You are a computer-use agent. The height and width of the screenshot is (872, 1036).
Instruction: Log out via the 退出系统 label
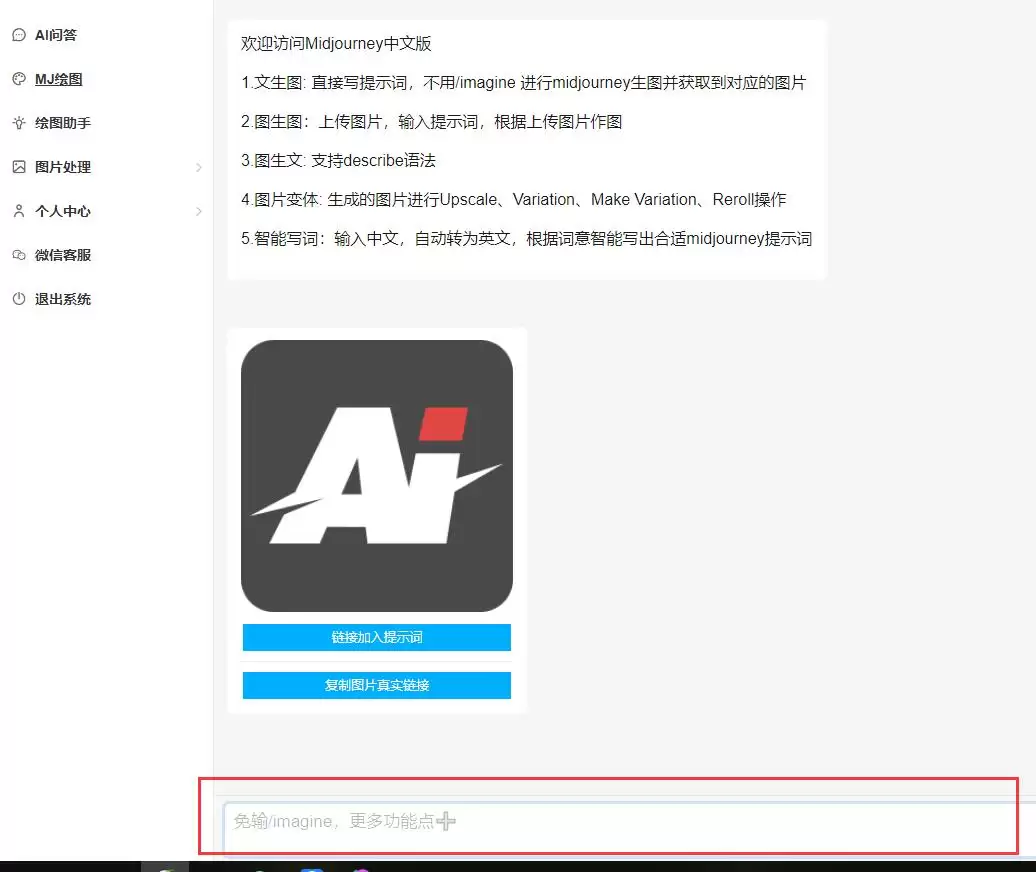(x=63, y=299)
